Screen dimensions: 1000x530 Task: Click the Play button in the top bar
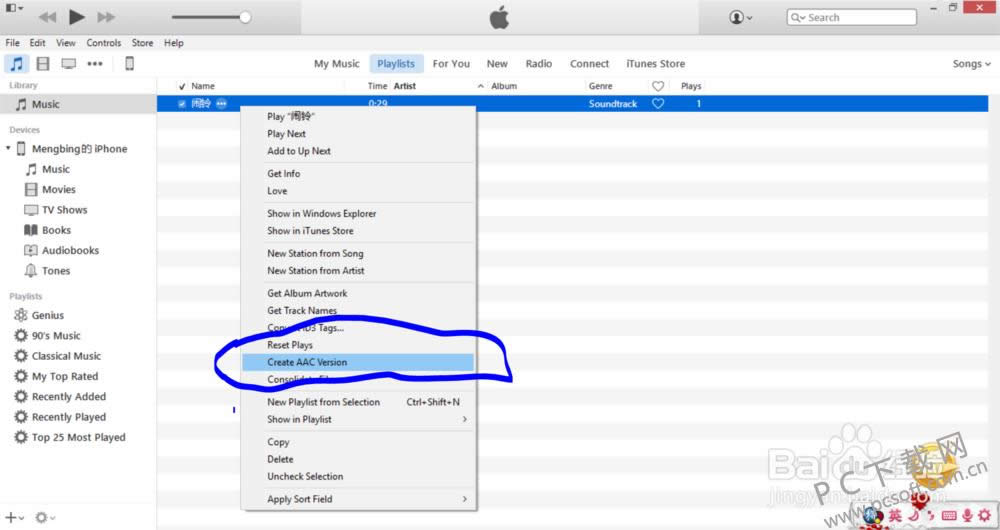pos(77,17)
